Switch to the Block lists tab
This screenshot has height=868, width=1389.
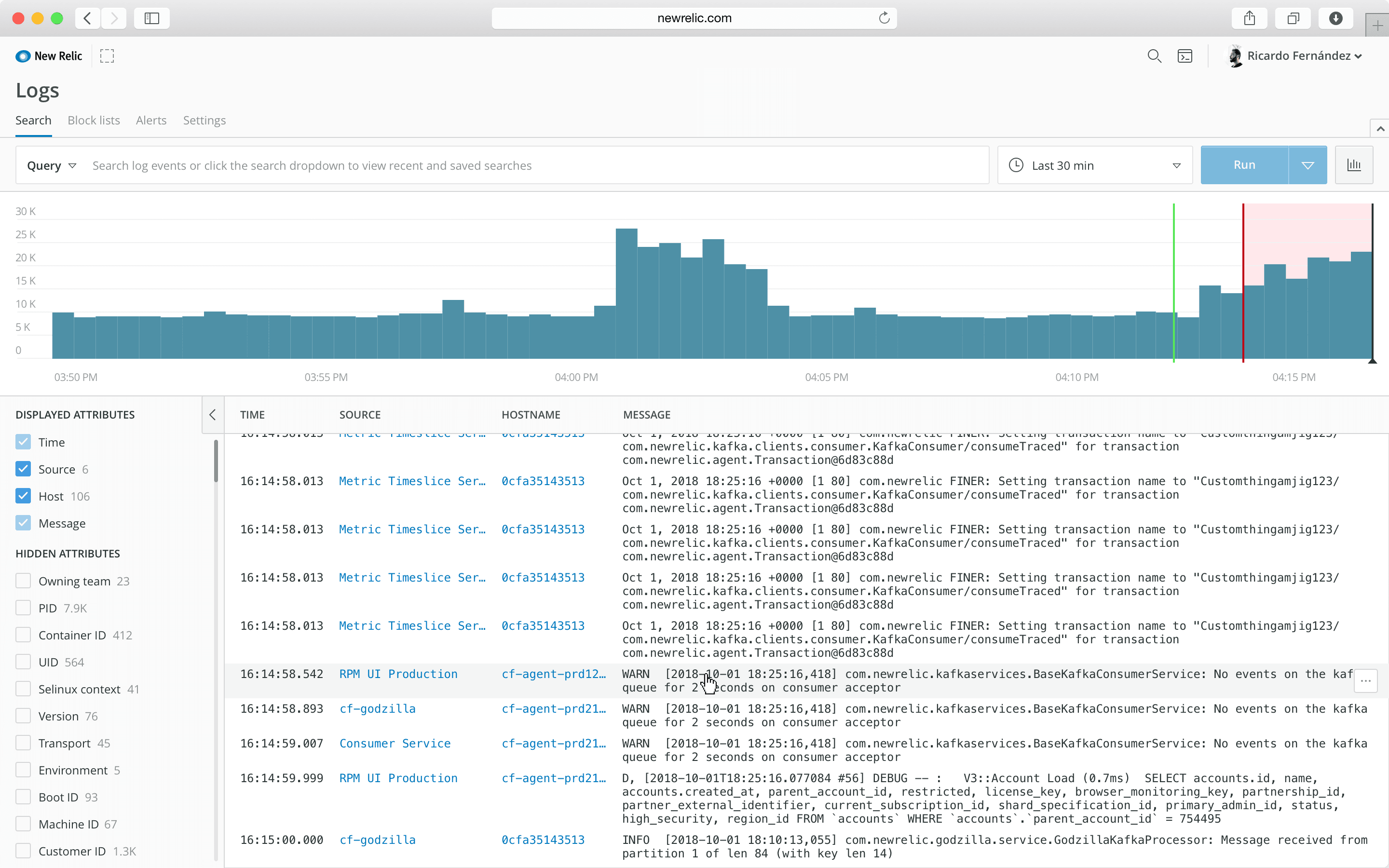(94, 120)
